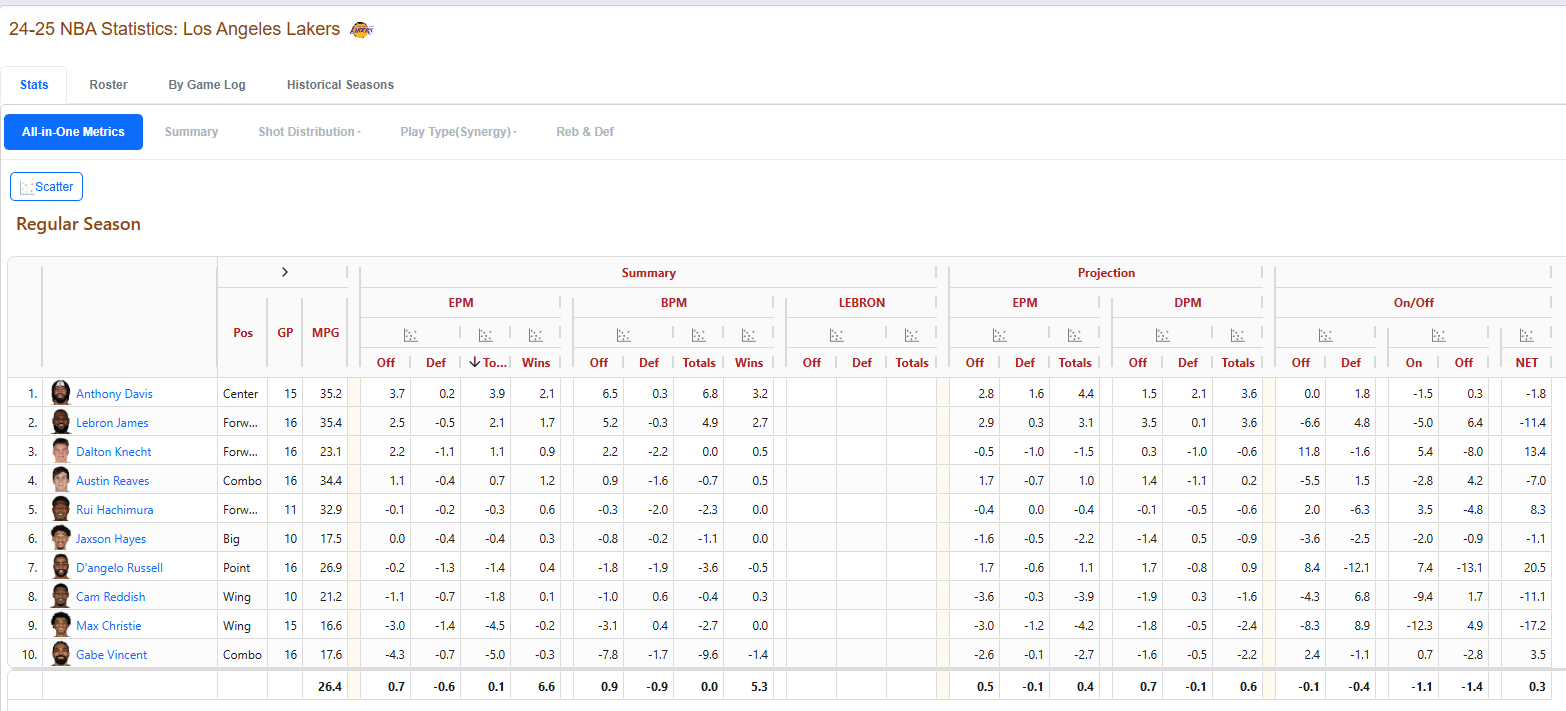Open Lebron James player page
The image size is (1566, 711).
[x=113, y=423]
